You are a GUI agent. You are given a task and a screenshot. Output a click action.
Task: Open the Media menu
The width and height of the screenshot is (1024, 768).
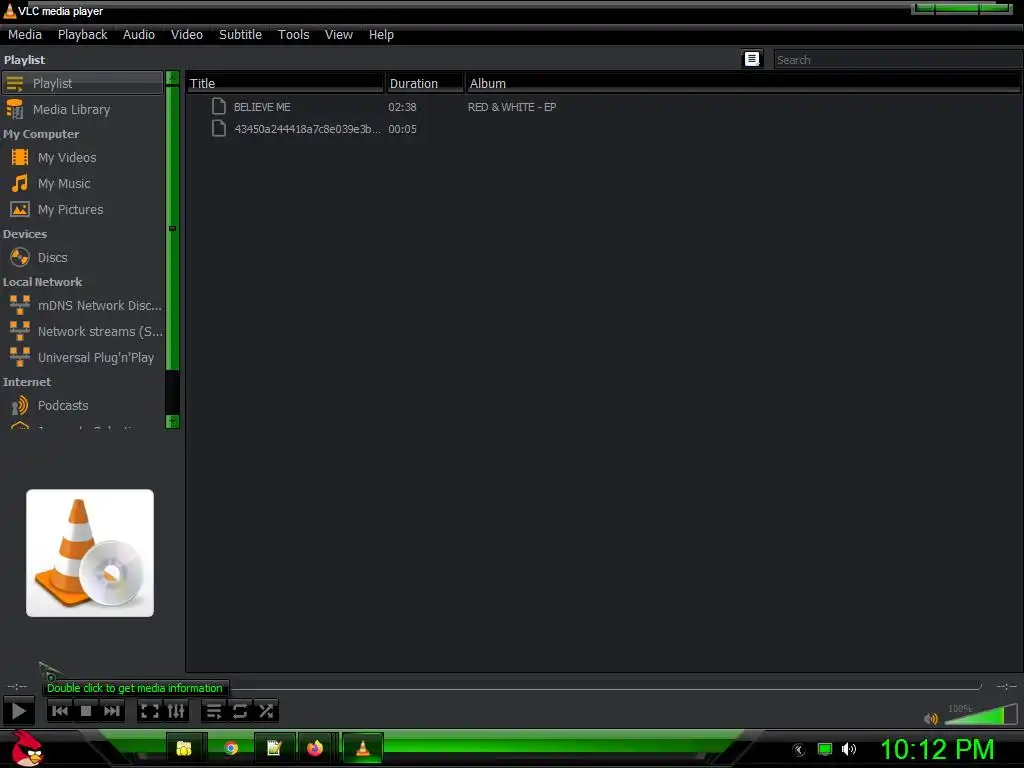pyautogui.click(x=25, y=35)
